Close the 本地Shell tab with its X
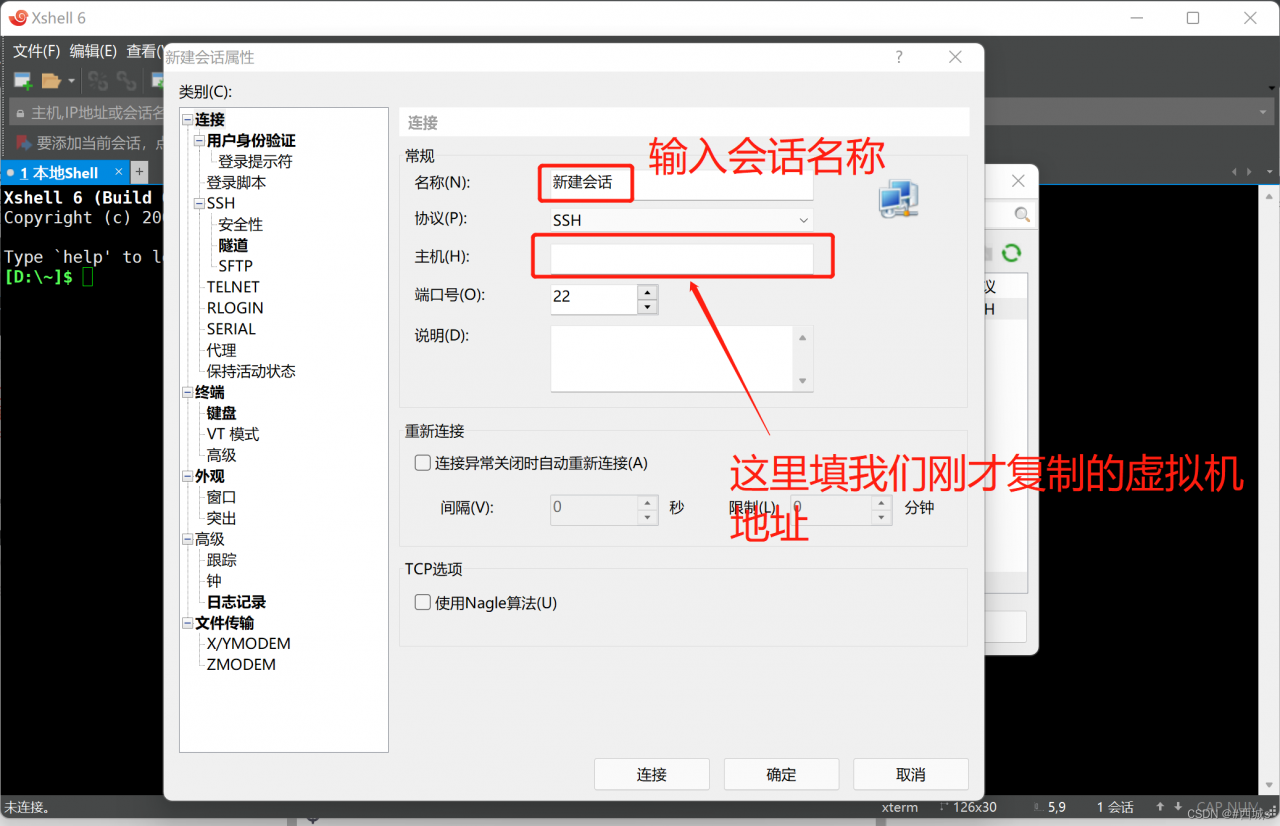Viewport: 1280px width, 826px height. pos(118,172)
